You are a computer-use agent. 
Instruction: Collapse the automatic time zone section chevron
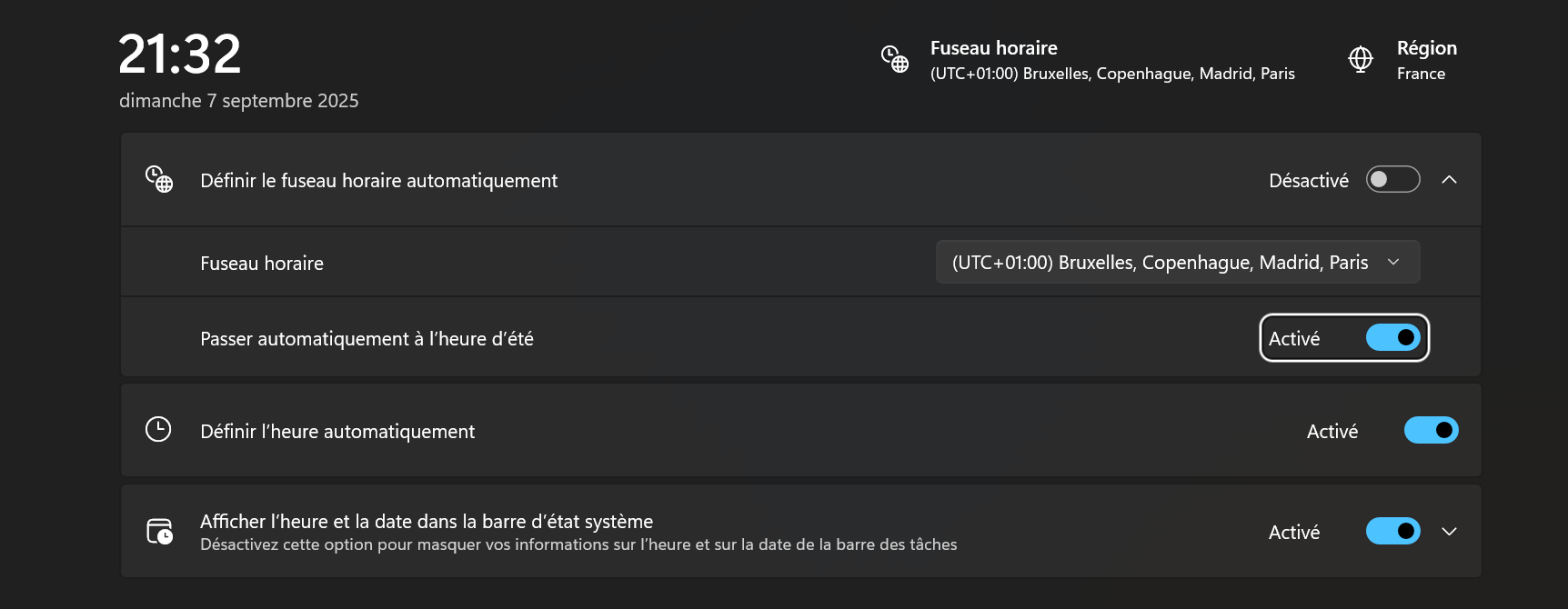click(x=1449, y=180)
